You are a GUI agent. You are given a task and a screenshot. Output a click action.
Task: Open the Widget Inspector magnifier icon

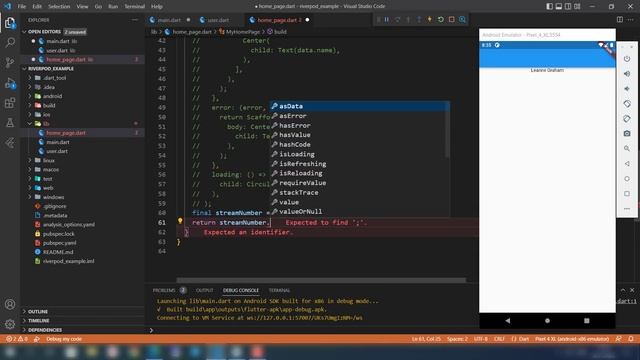point(462,20)
